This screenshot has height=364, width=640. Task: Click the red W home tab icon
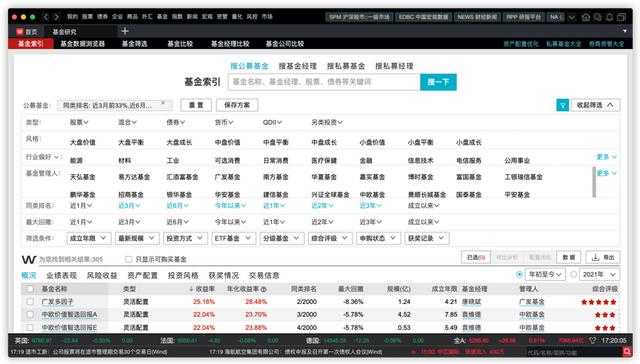(20, 31)
